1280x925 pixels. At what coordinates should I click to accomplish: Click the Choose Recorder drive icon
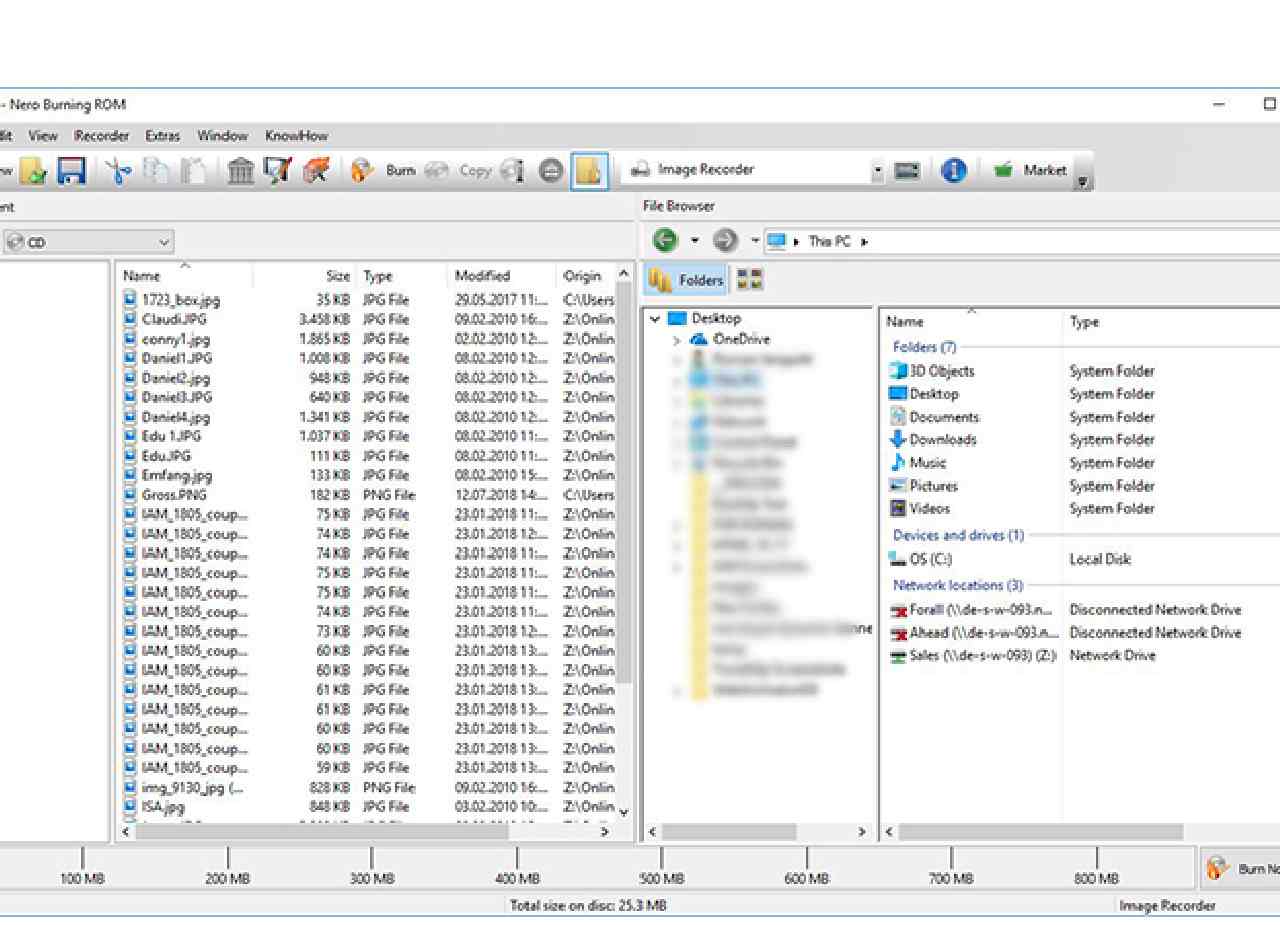click(x=907, y=171)
